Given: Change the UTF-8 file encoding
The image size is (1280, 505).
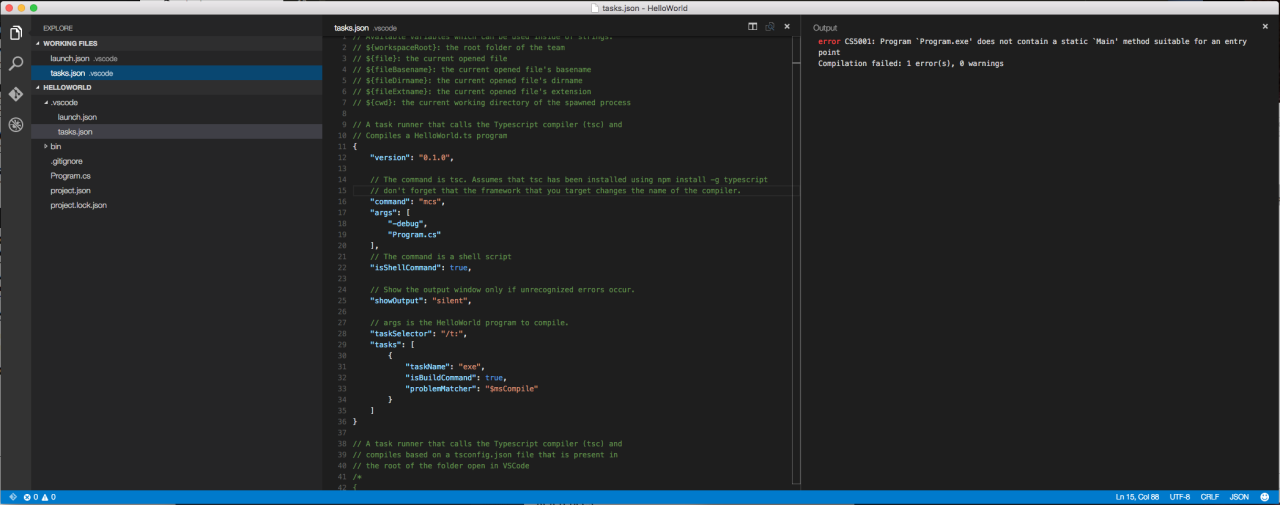Looking at the screenshot, I should 1179,497.
